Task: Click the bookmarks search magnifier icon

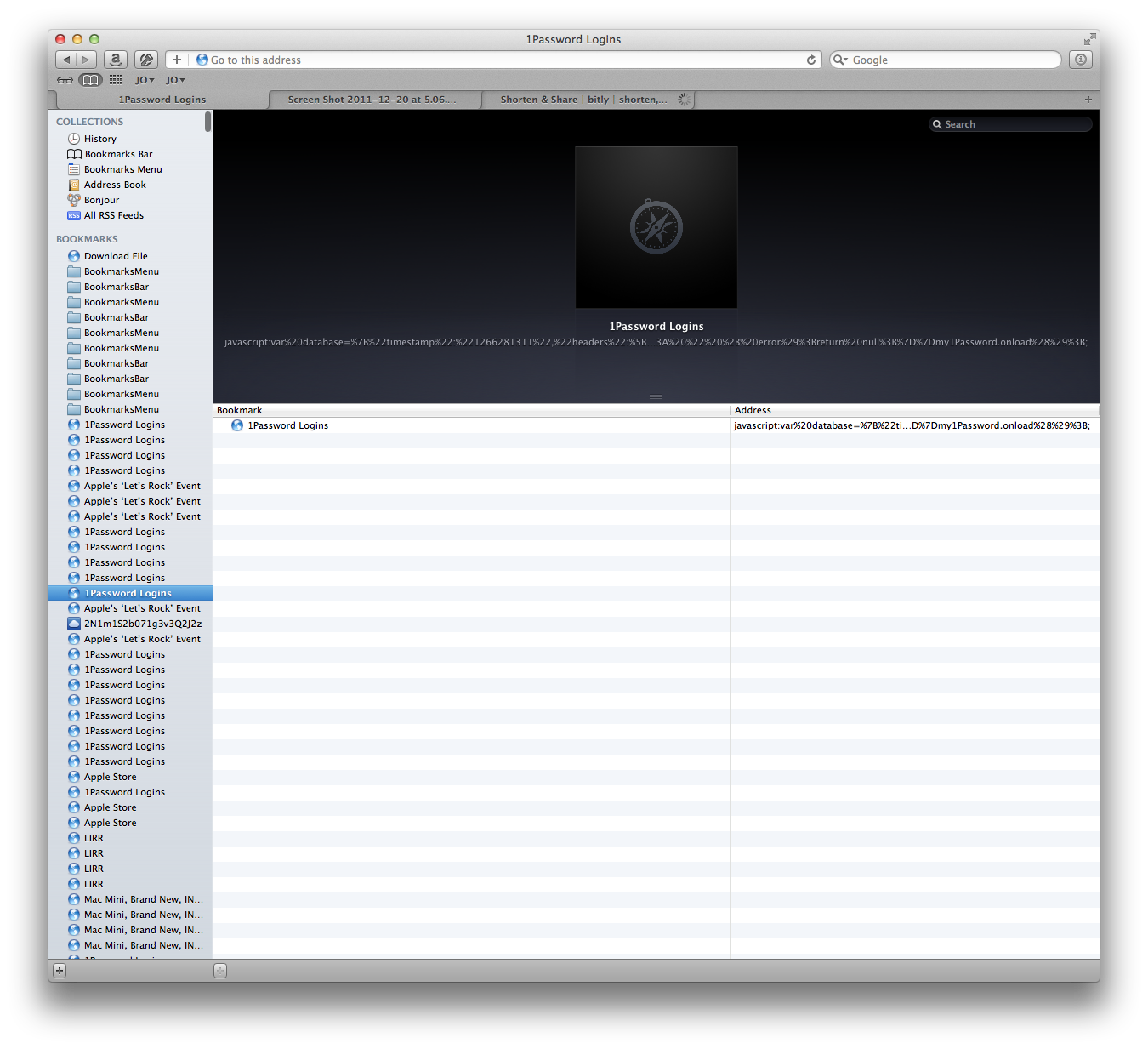Action: pyautogui.click(x=937, y=124)
